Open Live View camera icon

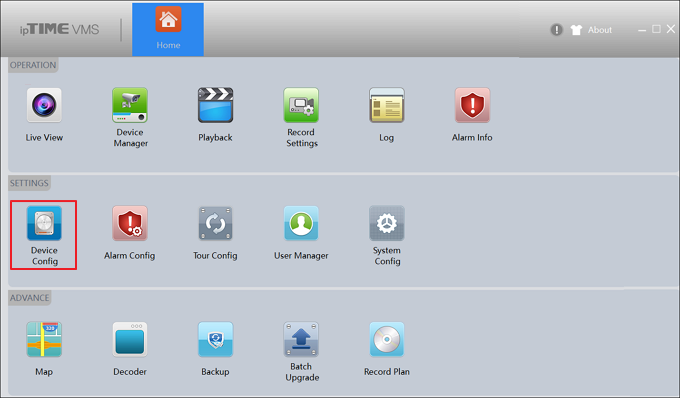(44, 105)
